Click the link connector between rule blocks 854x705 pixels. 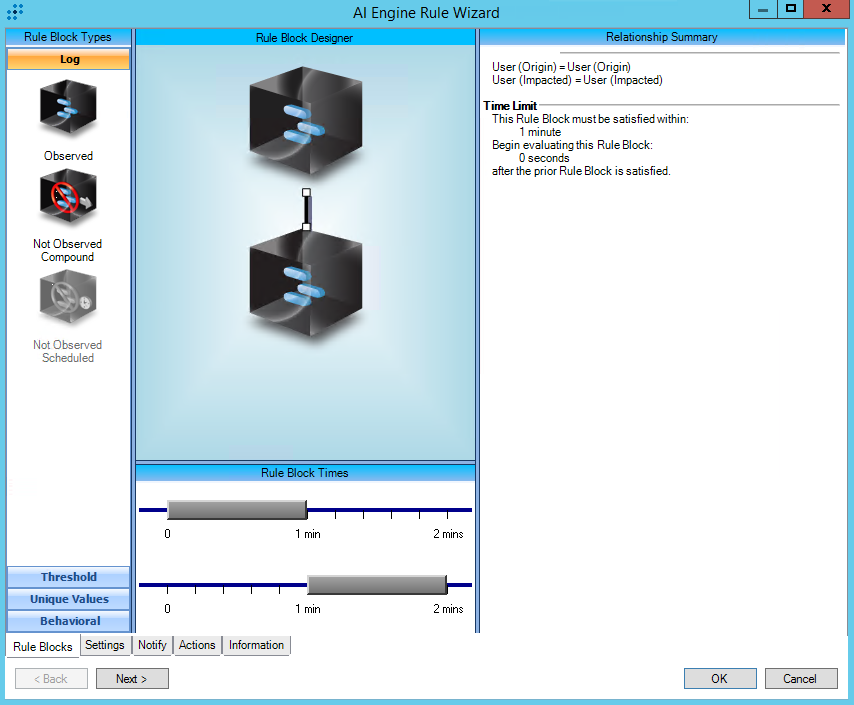coord(307,209)
